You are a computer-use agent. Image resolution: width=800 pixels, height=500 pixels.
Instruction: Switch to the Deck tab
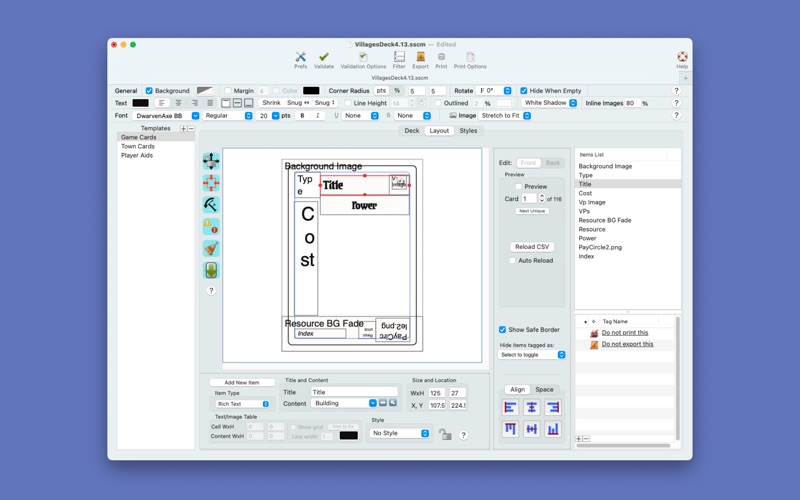411,131
